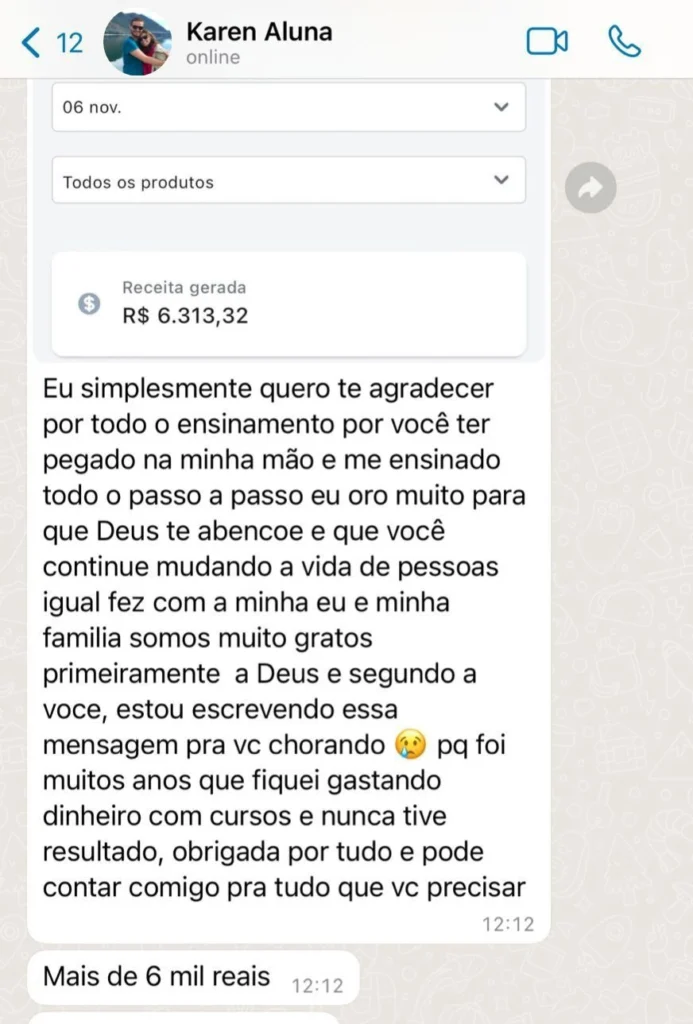
Task: Tap the Mais de 6 mil reais message
Action: pos(157,975)
